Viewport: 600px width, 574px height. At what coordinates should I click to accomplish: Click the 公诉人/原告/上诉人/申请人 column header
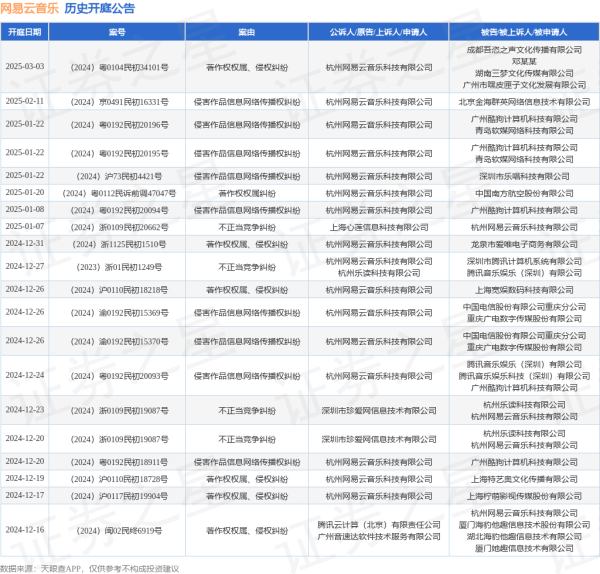pos(378,32)
